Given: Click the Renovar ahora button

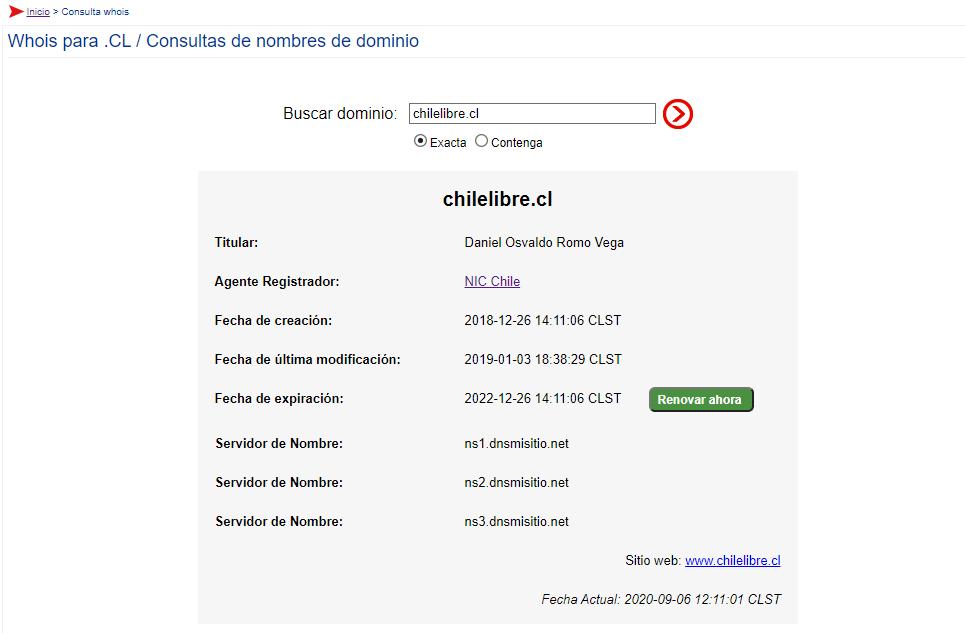Looking at the screenshot, I should coord(701,399).
